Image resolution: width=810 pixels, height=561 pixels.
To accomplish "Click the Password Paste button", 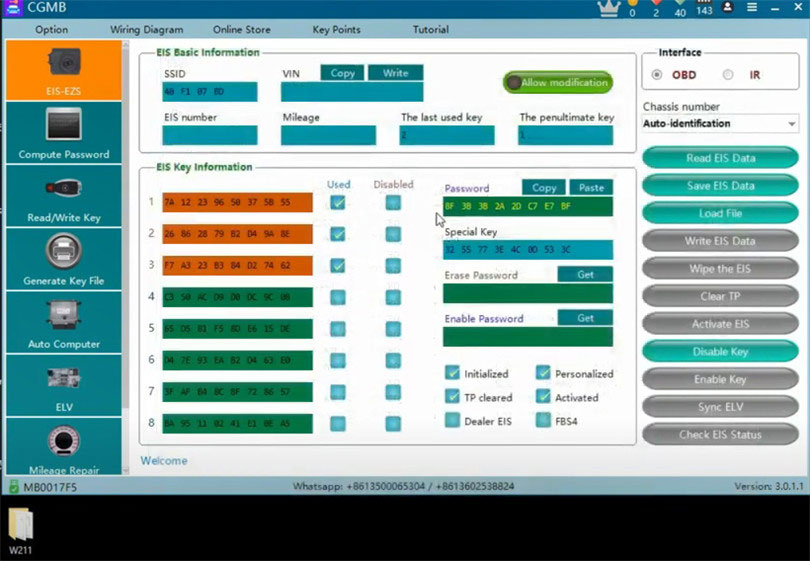I will click(x=591, y=188).
